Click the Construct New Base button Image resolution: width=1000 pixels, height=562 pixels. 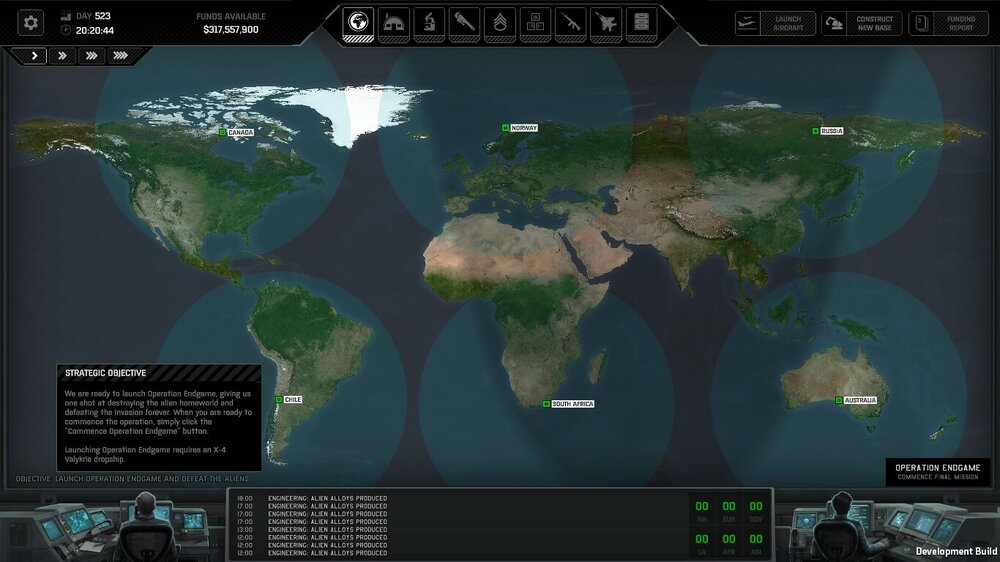(862, 24)
